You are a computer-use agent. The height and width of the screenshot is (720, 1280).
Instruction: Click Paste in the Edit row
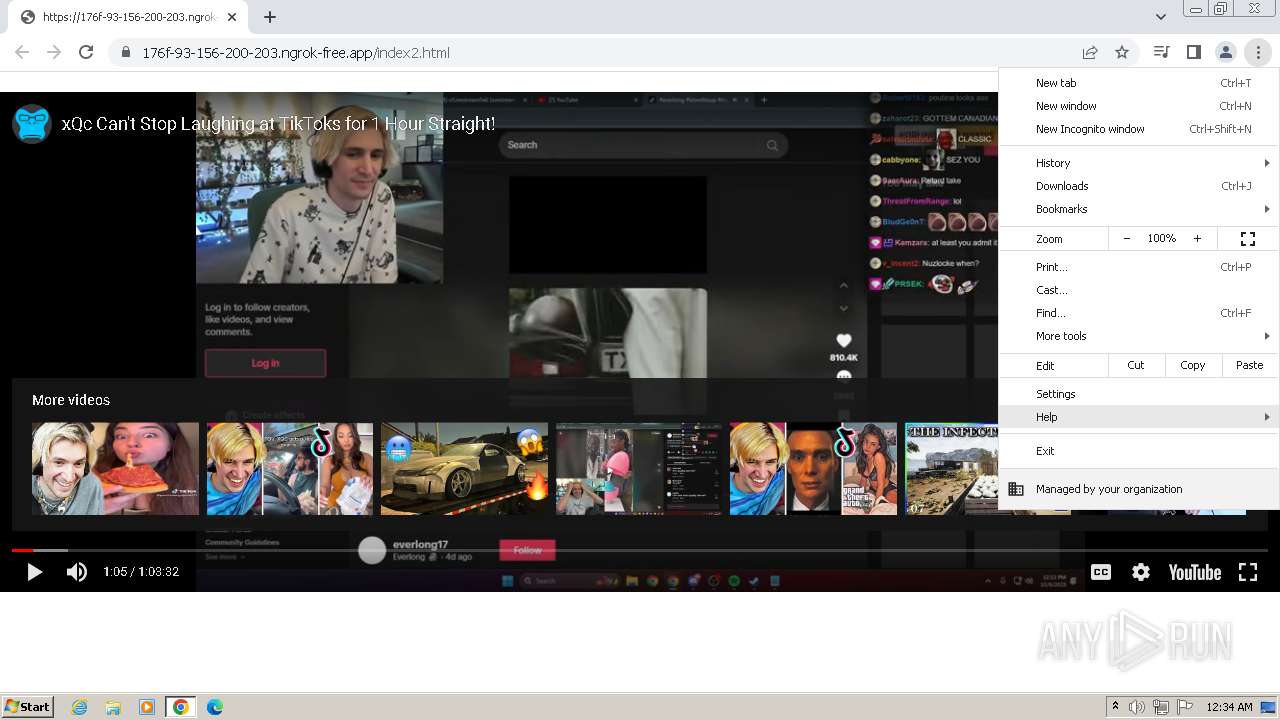pos(1249,365)
